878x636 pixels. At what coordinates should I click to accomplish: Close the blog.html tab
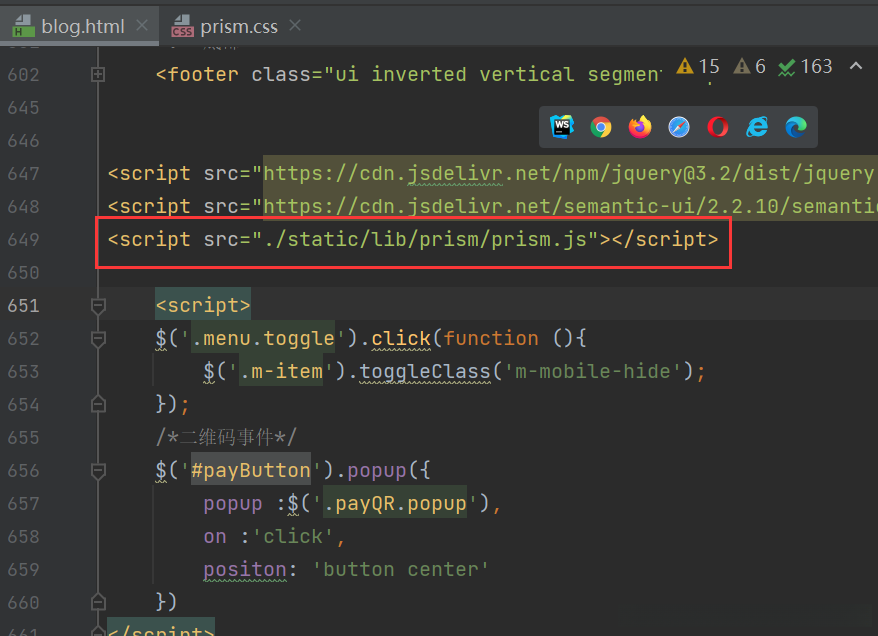[142, 25]
